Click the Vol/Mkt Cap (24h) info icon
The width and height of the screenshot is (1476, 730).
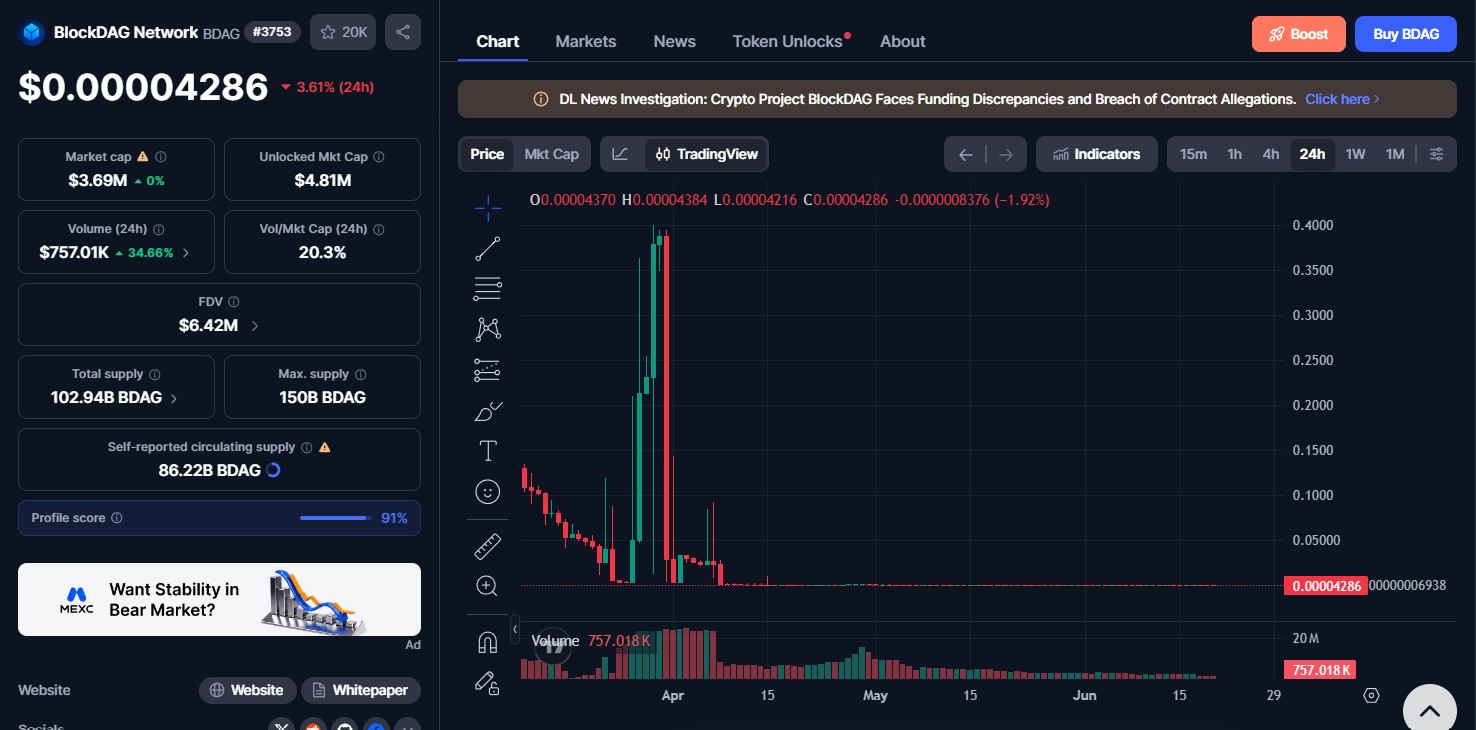pyautogui.click(x=379, y=229)
